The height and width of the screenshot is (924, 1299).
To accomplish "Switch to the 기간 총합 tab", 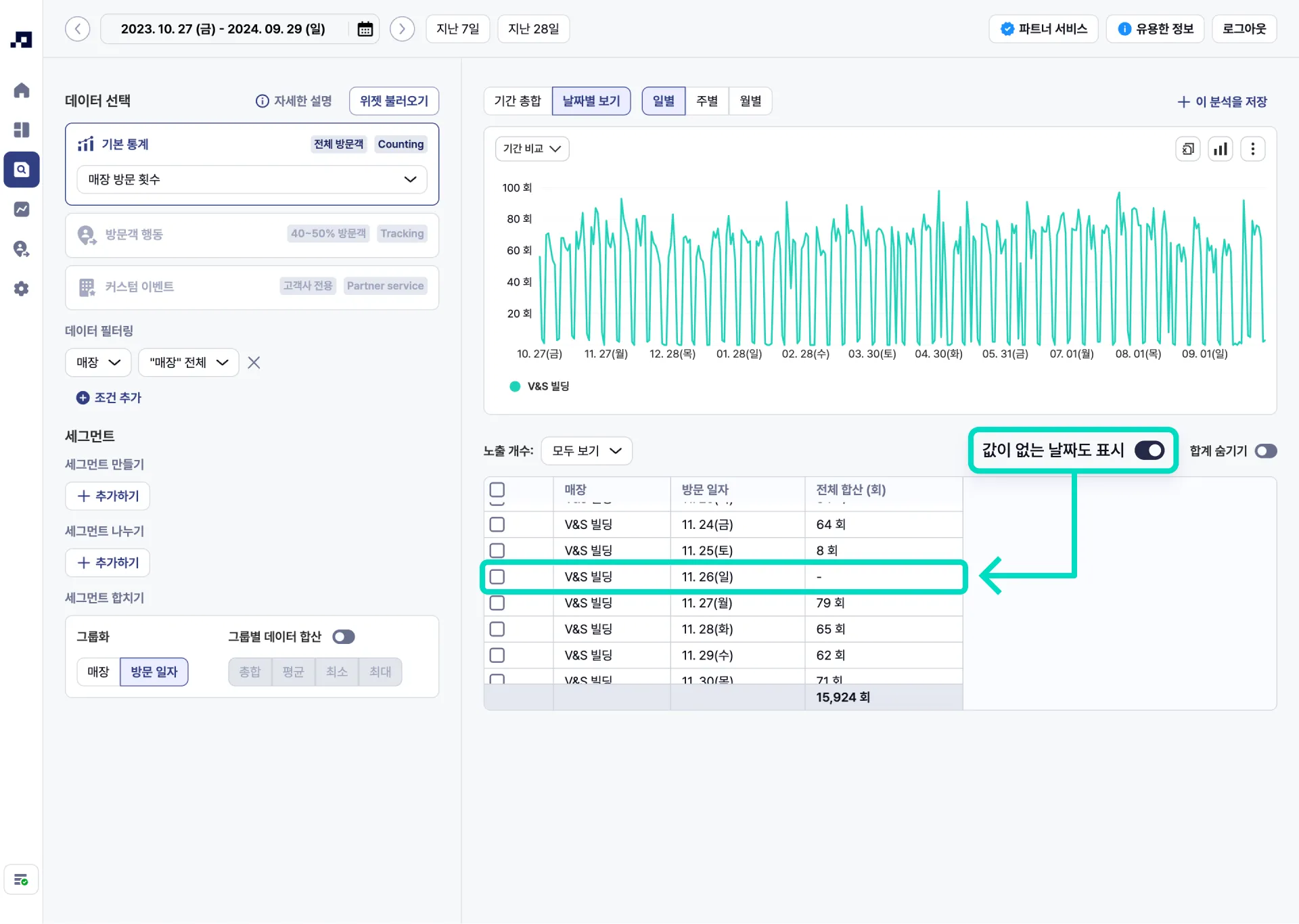I will (518, 101).
